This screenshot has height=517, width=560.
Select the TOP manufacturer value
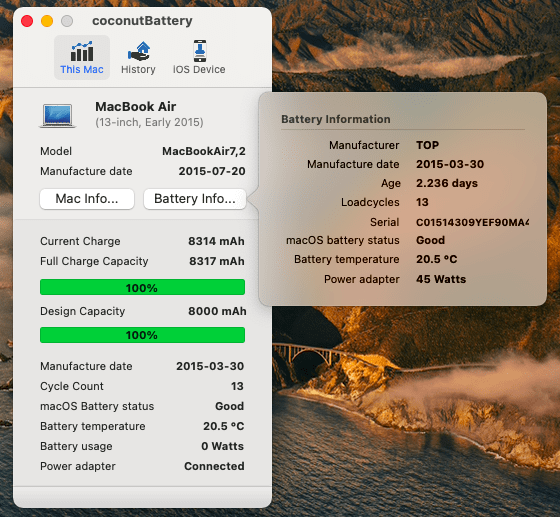pyautogui.click(x=428, y=145)
